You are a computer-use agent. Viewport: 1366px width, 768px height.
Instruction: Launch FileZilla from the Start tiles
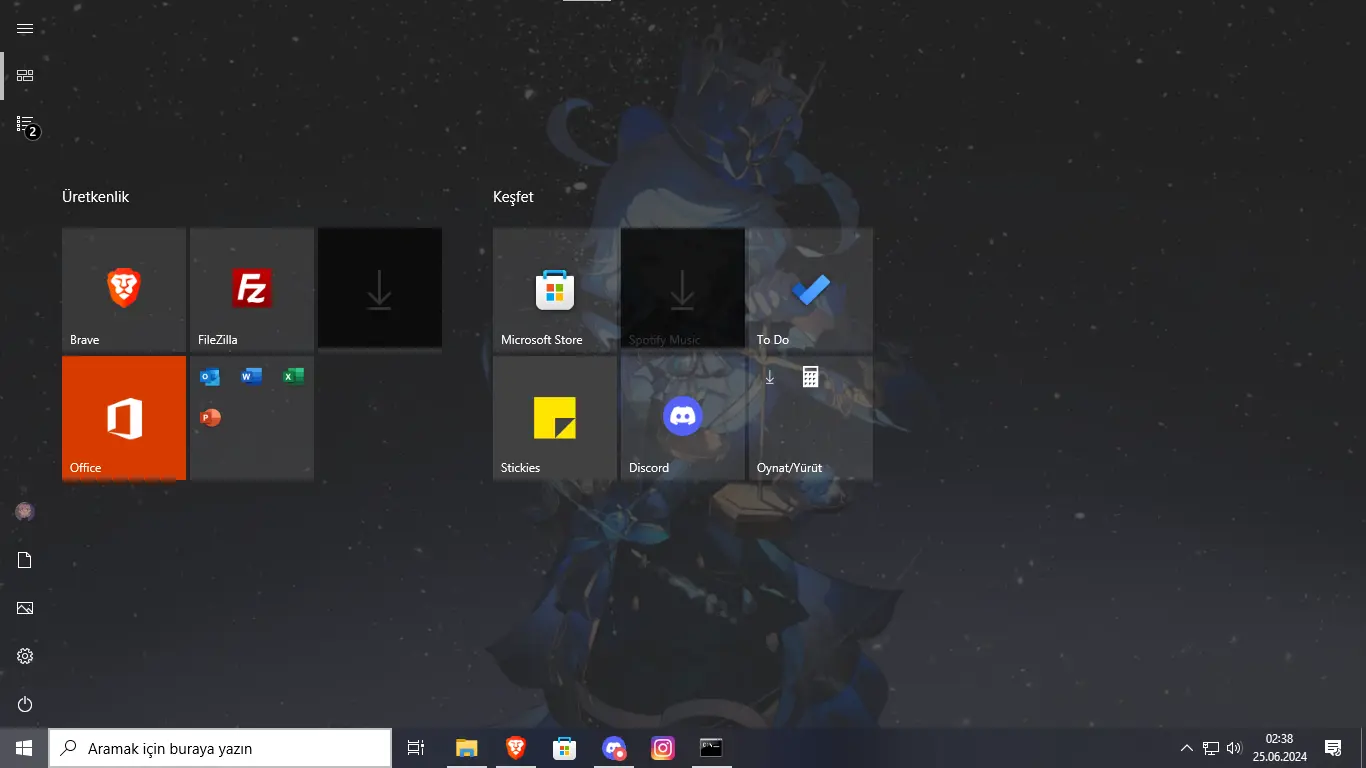[x=252, y=289]
